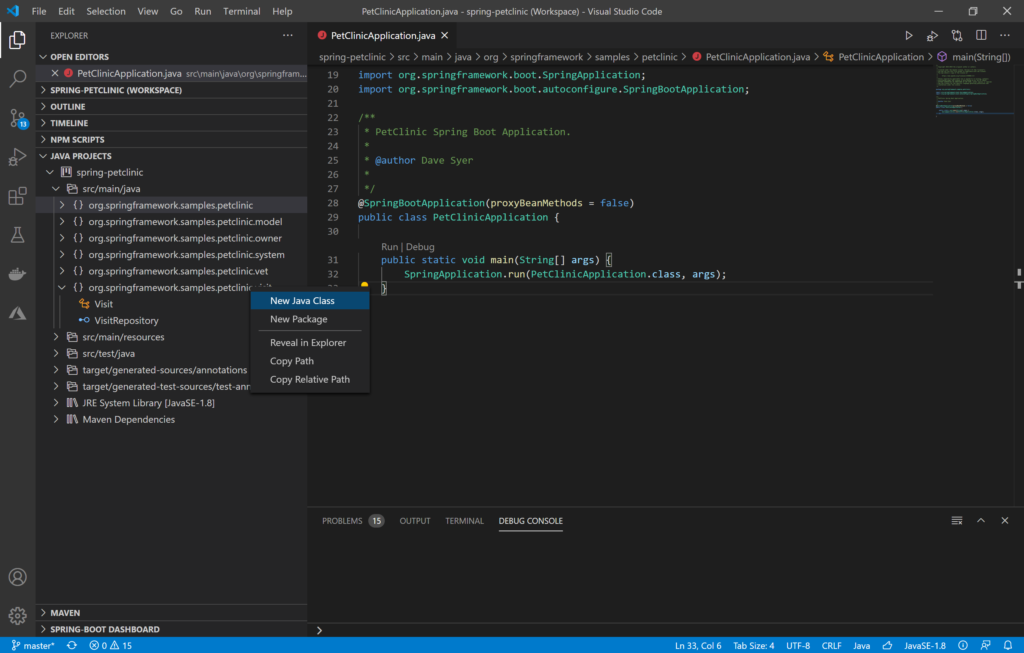Click the Docker icon in the activity bar

click(16, 275)
